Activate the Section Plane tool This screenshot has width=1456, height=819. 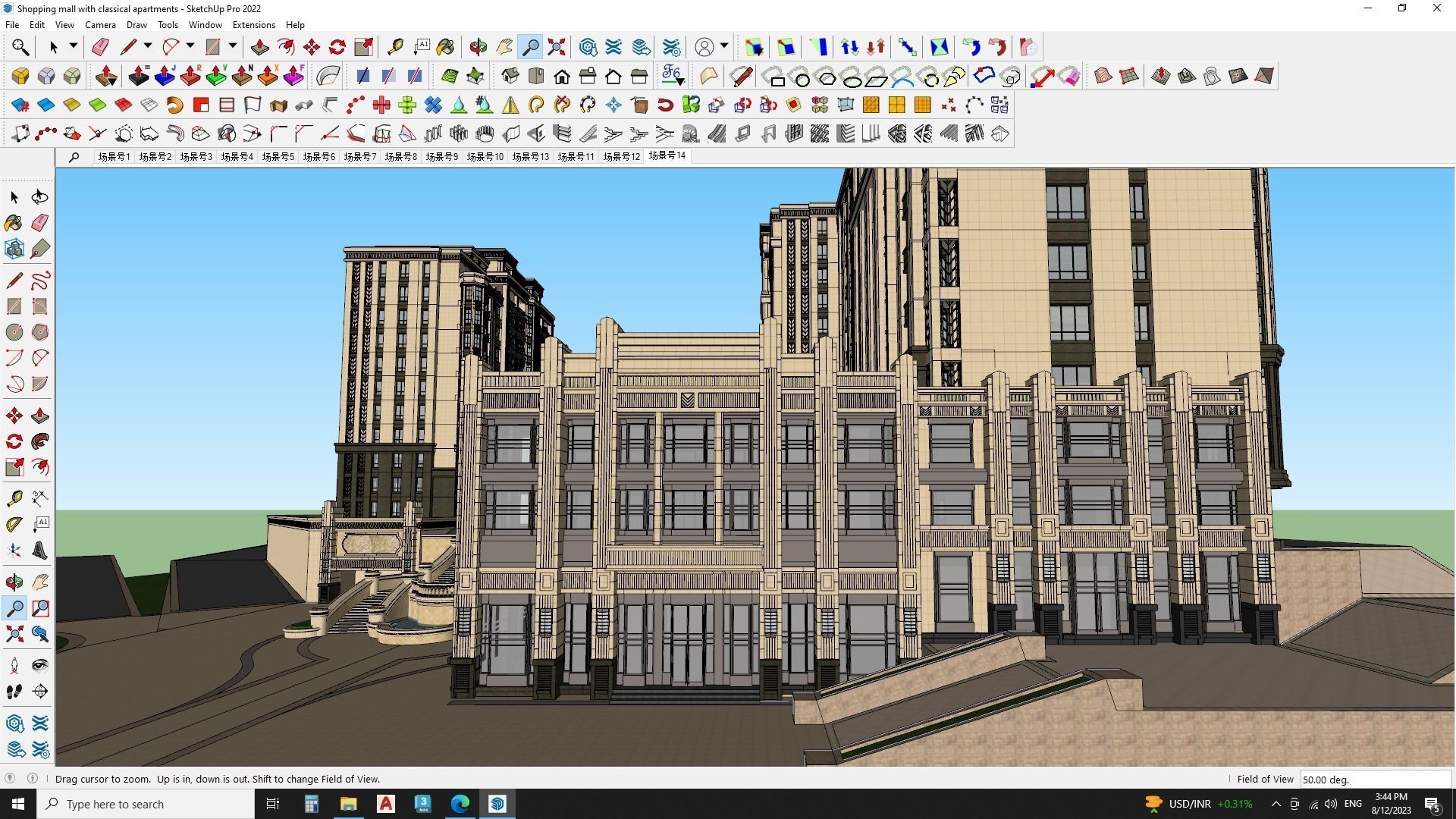click(x=39, y=691)
